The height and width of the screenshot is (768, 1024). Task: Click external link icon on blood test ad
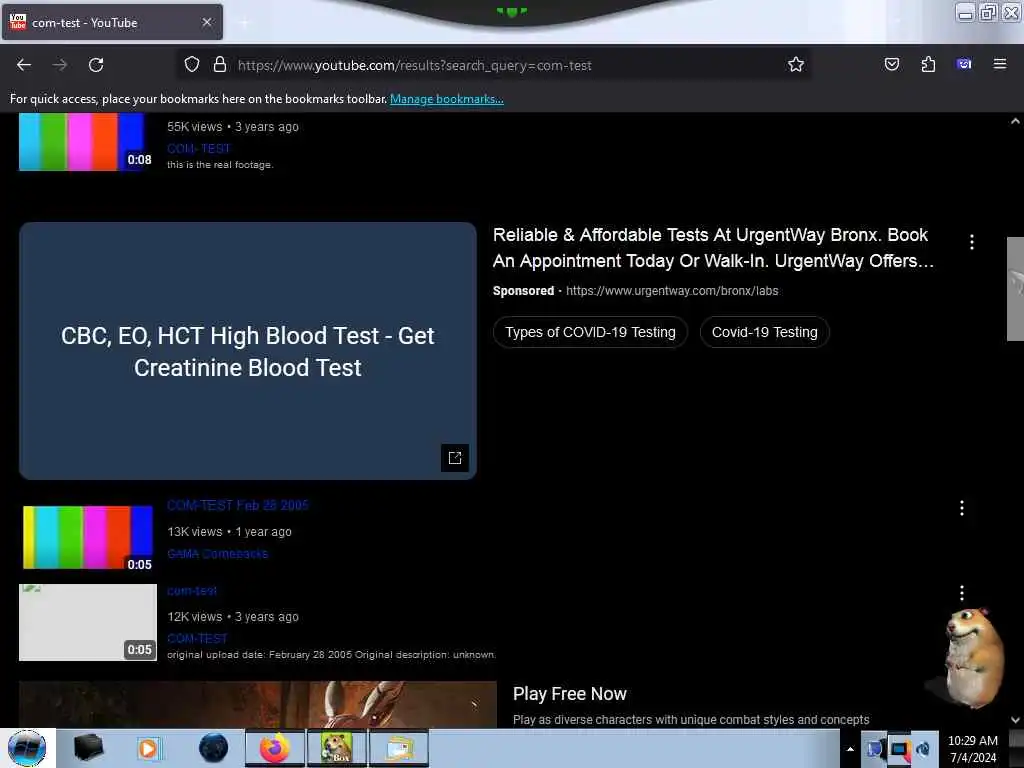tap(455, 458)
